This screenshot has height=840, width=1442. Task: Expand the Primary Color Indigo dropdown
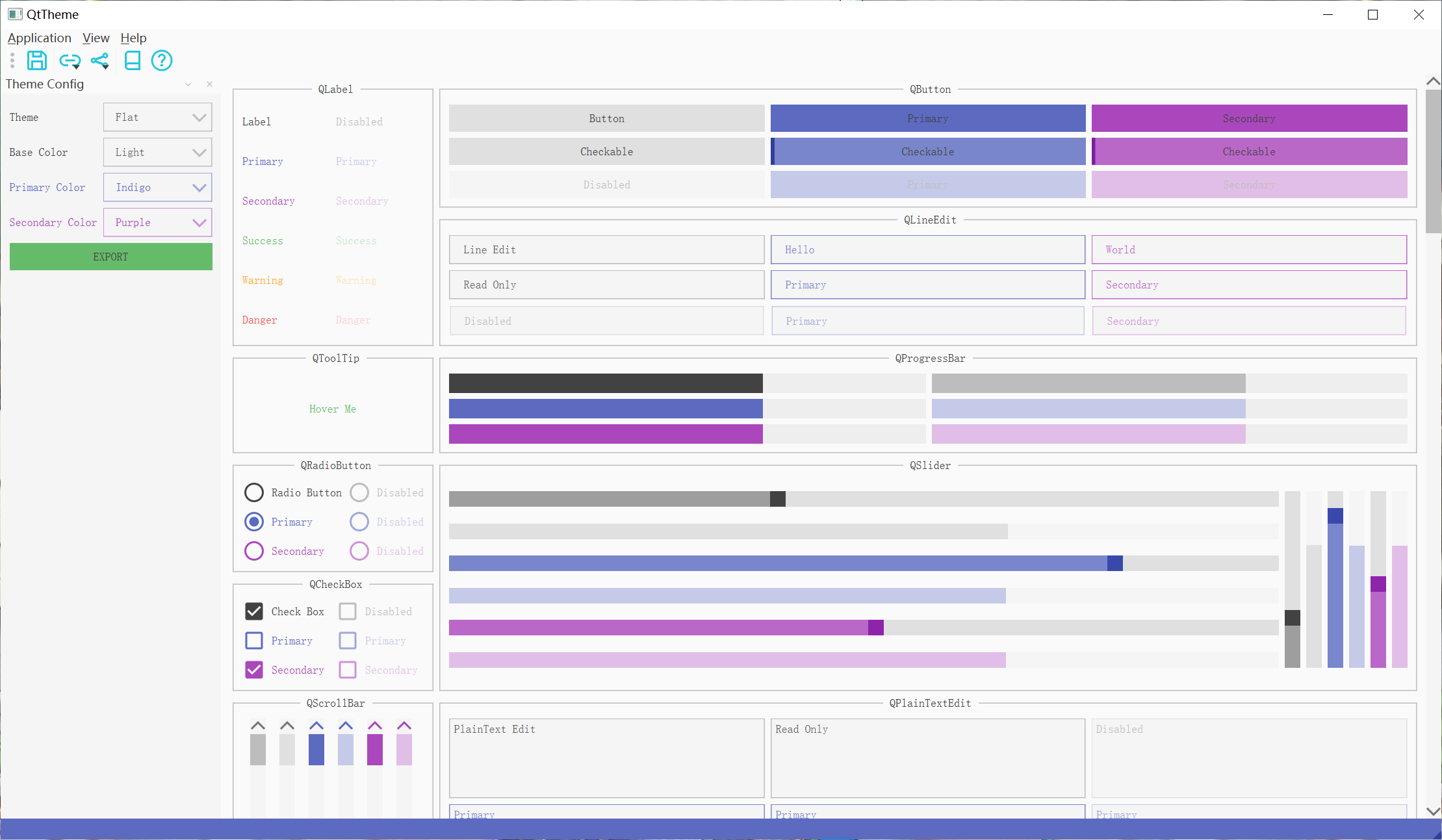click(158, 188)
